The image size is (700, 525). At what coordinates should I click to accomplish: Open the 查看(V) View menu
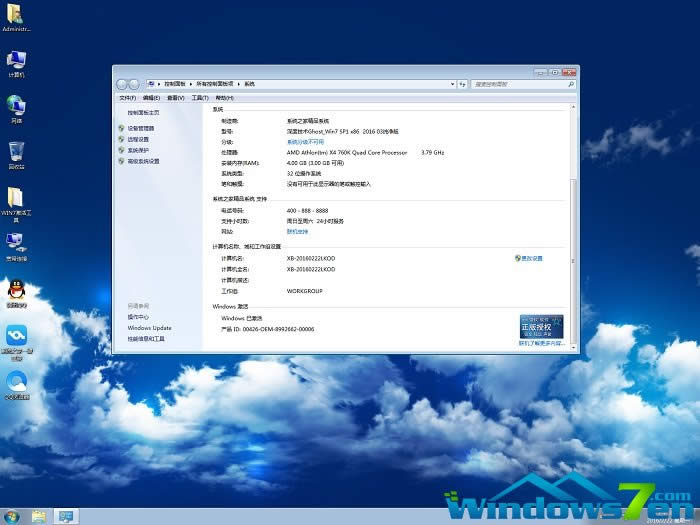(175, 98)
